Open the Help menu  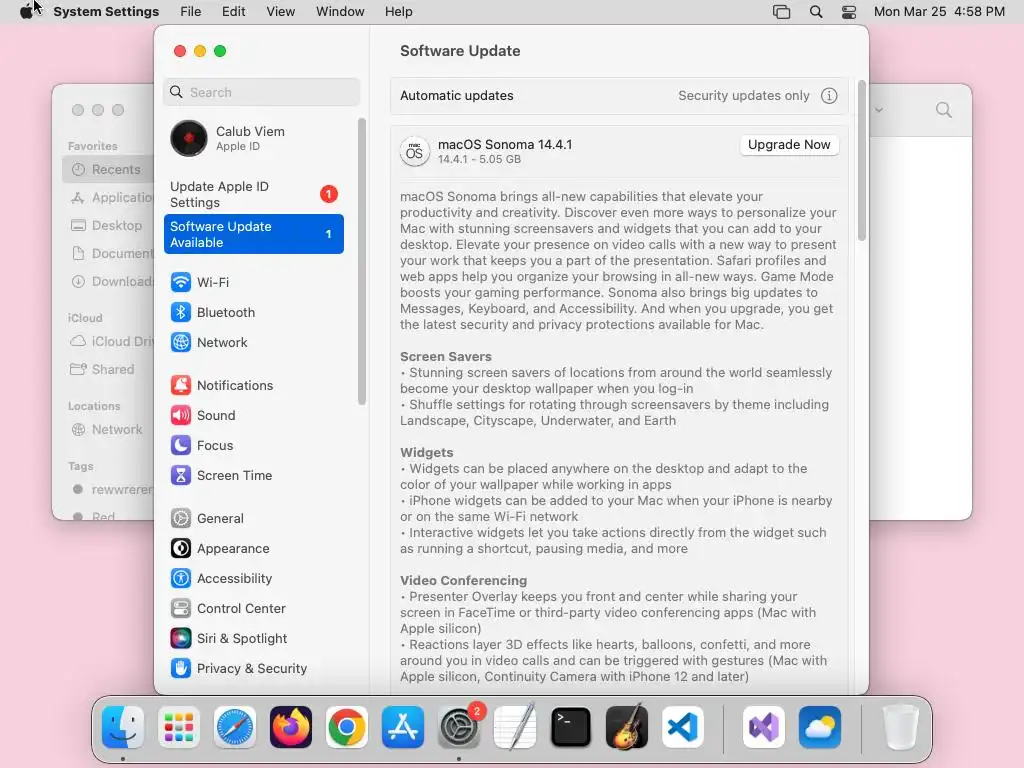[x=398, y=12]
